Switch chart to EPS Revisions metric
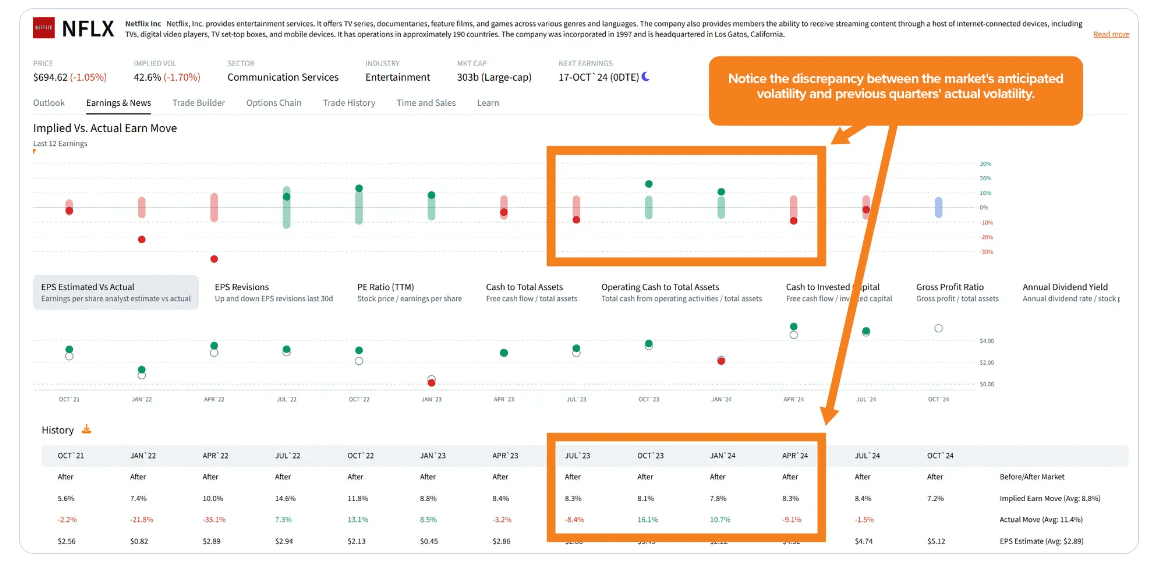This screenshot has width=1156, height=563. (x=242, y=287)
